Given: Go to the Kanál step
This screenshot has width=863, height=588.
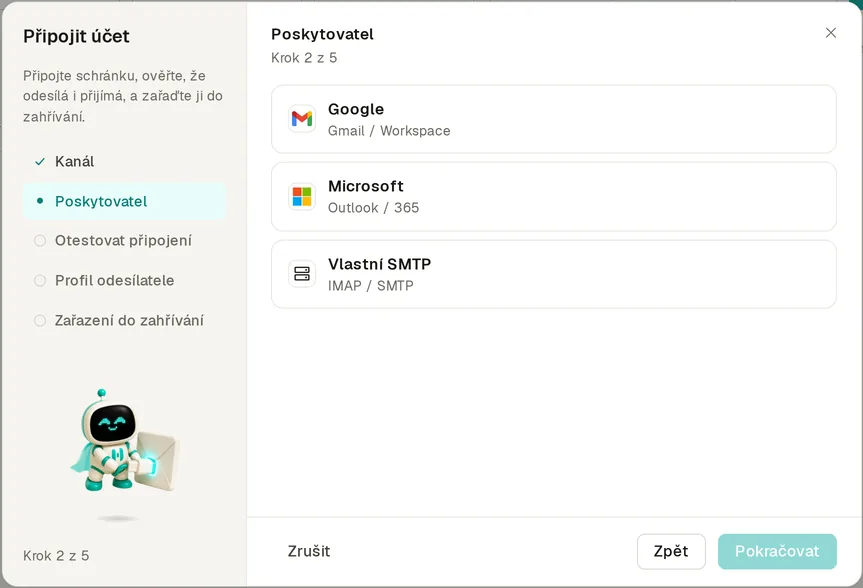Looking at the screenshot, I should click(x=124, y=161).
